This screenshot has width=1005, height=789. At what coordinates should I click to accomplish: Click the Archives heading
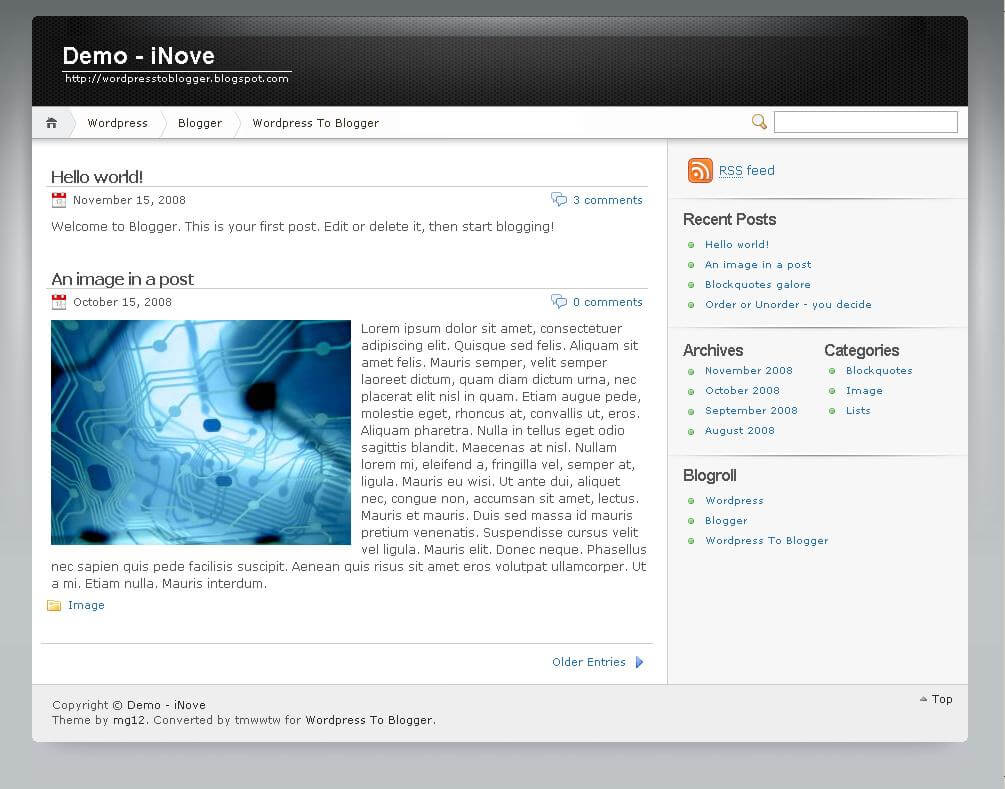tap(713, 350)
